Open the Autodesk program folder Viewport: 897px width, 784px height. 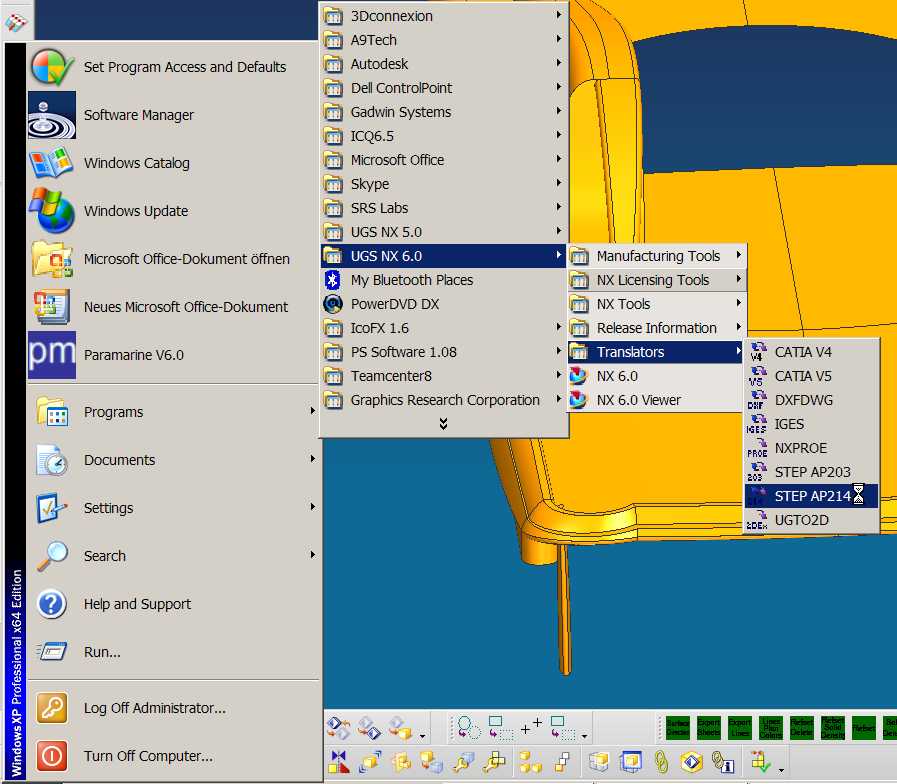[444, 64]
